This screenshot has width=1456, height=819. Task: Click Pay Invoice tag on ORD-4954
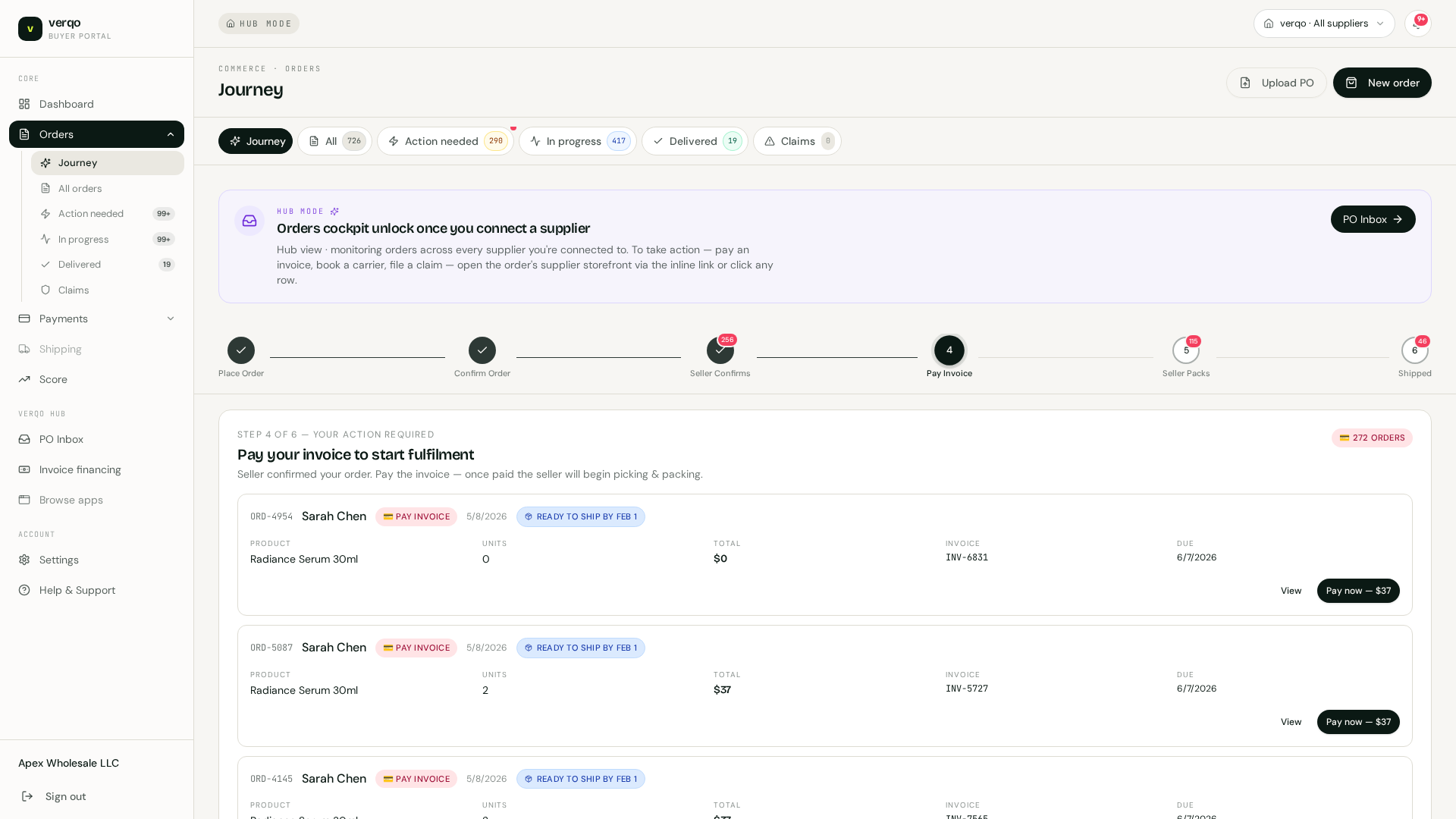coord(416,517)
